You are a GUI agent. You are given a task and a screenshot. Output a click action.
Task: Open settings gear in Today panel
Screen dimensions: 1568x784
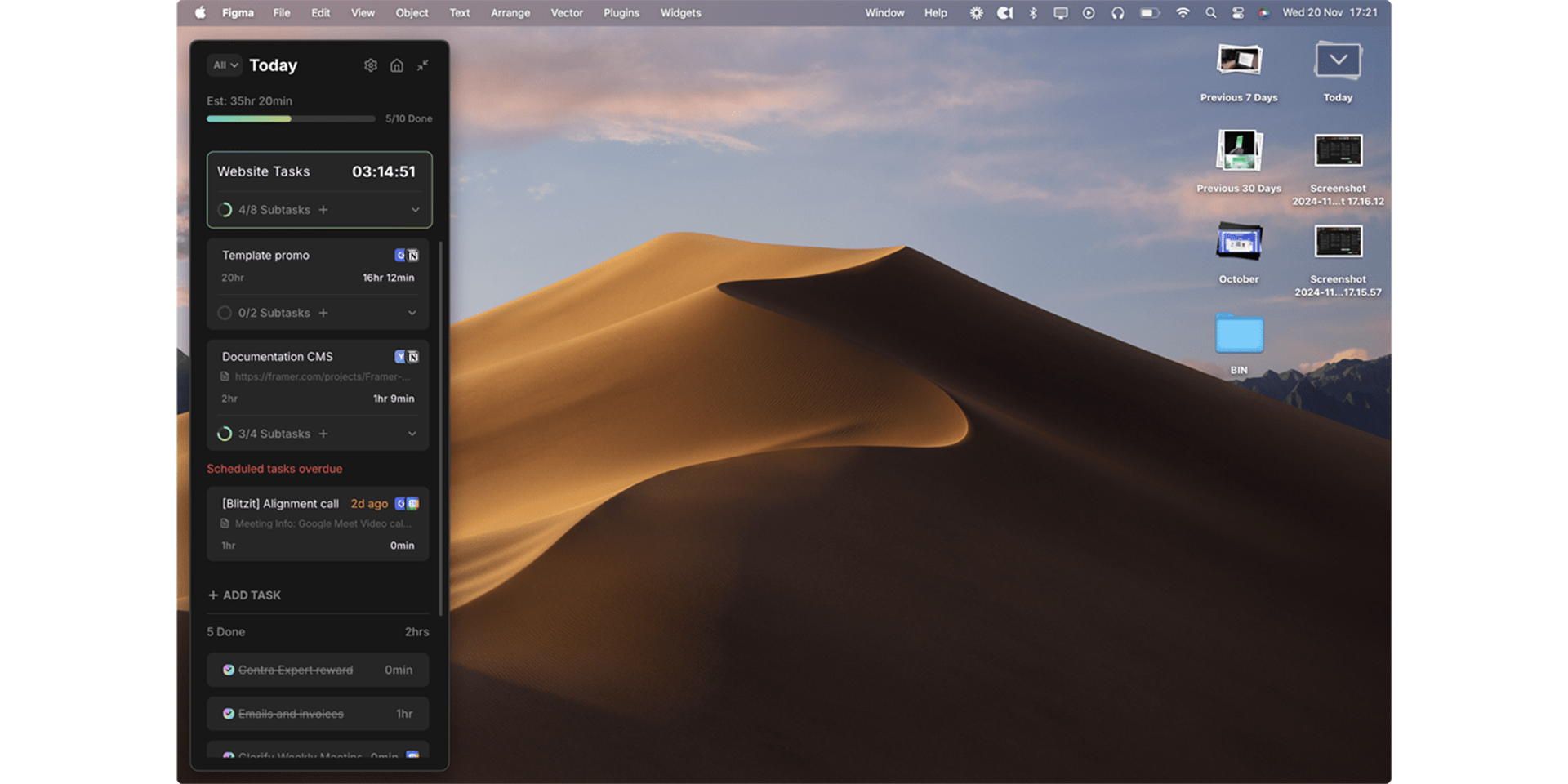(x=371, y=65)
